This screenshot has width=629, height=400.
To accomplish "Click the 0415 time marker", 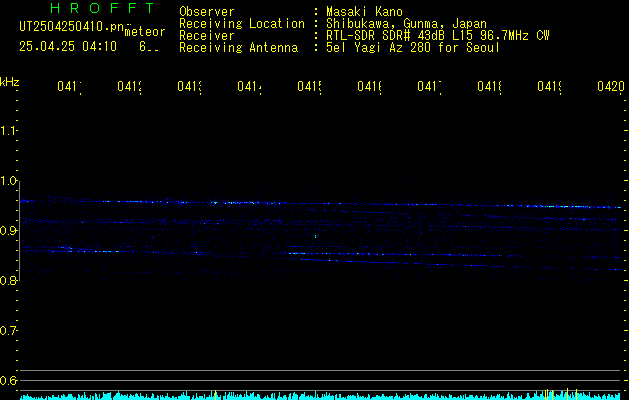I will [310, 87].
